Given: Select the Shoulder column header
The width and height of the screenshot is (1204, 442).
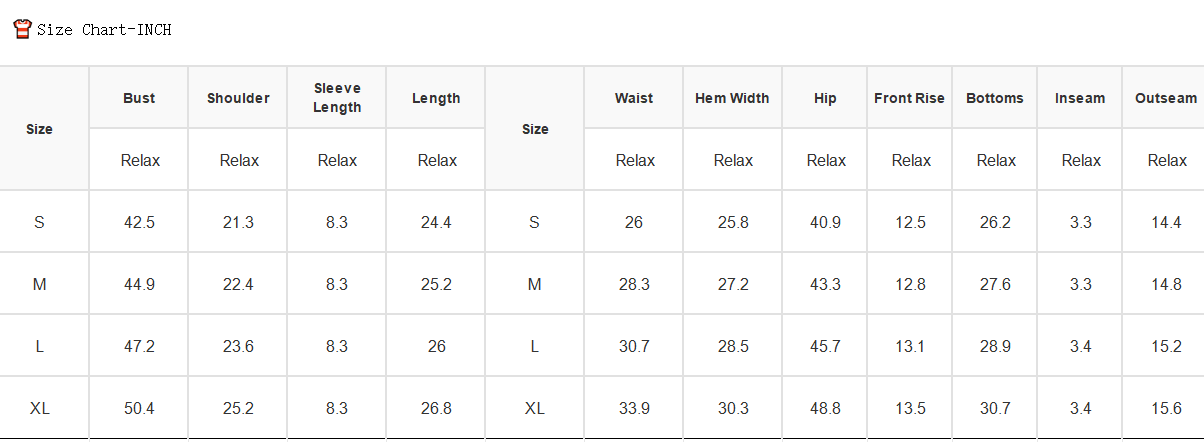Looking at the screenshot, I should (x=238, y=98).
